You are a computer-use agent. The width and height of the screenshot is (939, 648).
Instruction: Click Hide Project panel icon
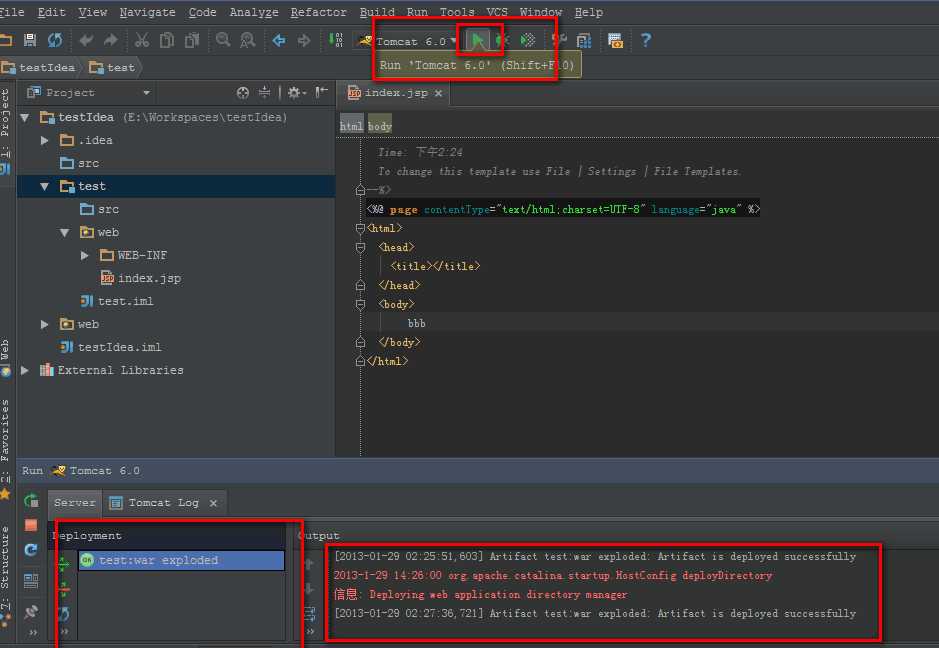click(322, 92)
